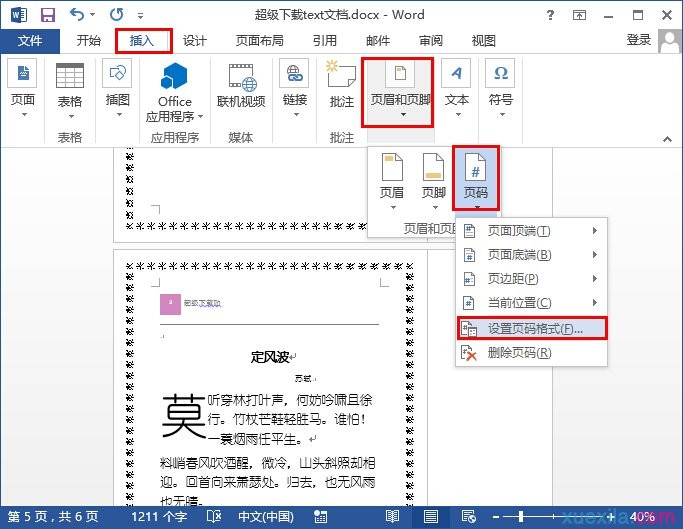Open the Help question mark
Viewport: 683px width, 529px height.
tap(550, 16)
